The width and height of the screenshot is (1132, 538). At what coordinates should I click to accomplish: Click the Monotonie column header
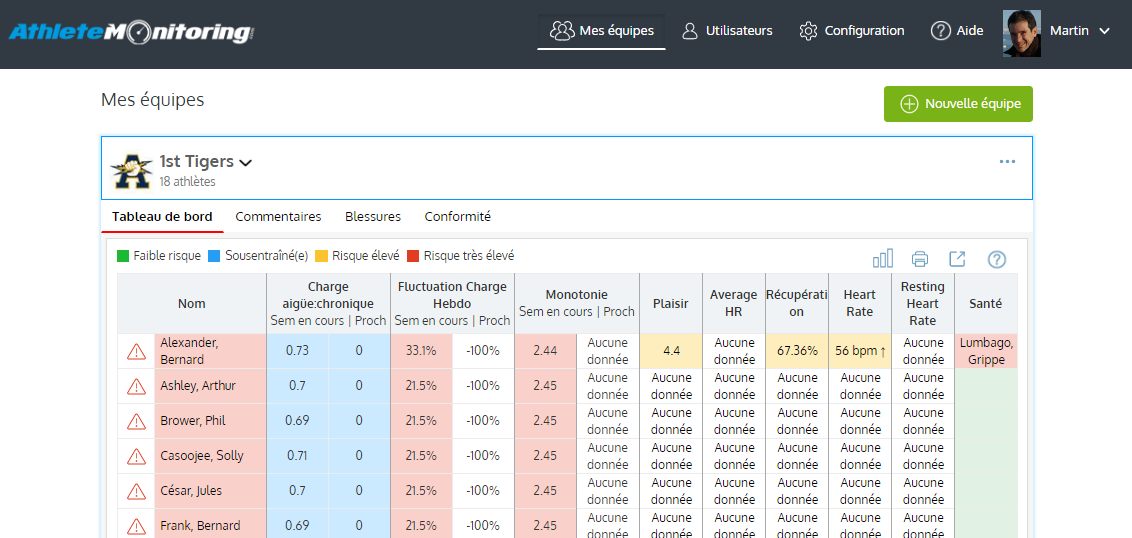tap(577, 303)
